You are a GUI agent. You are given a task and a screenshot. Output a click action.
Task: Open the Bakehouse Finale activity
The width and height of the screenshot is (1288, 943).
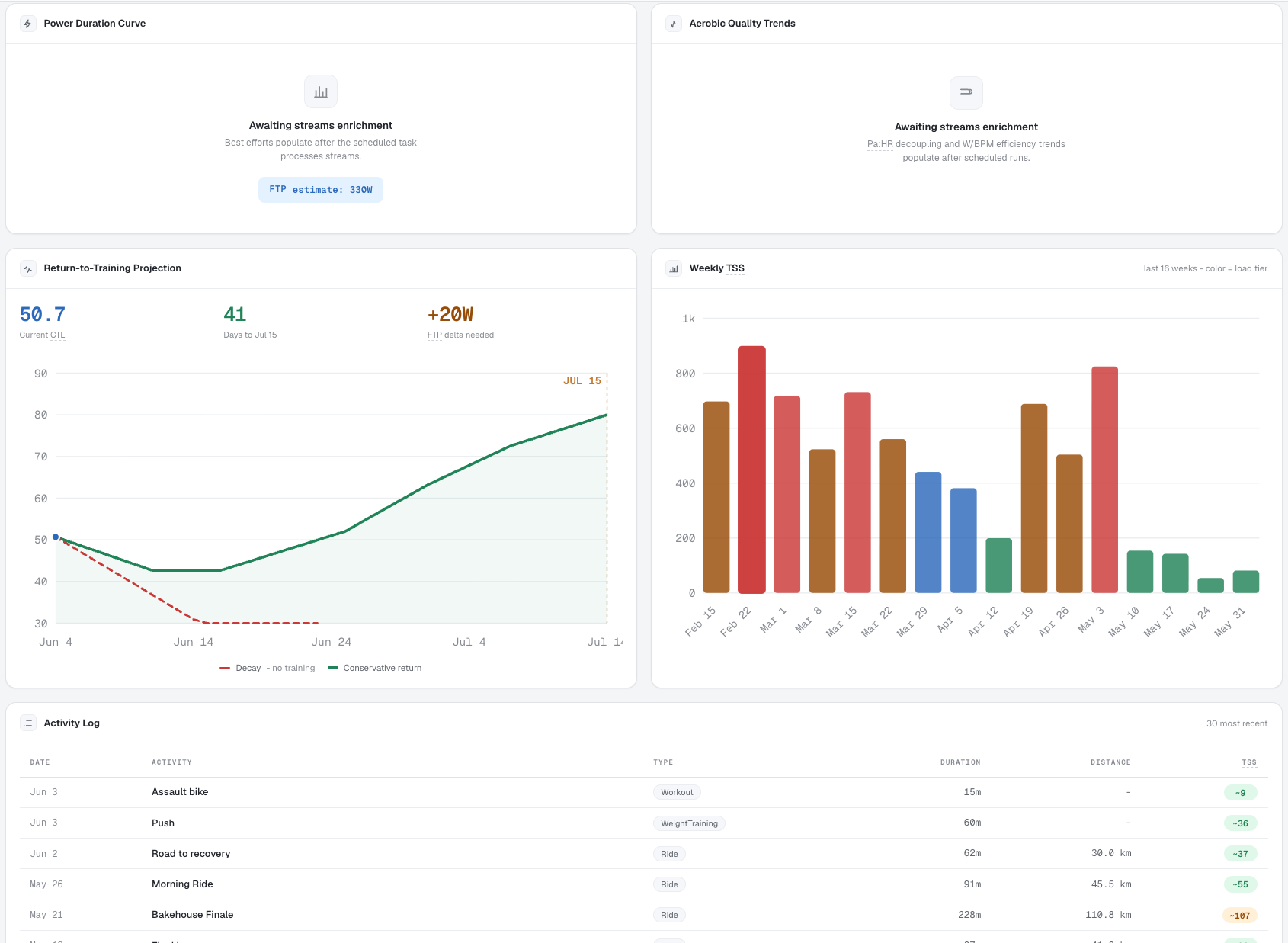point(192,915)
